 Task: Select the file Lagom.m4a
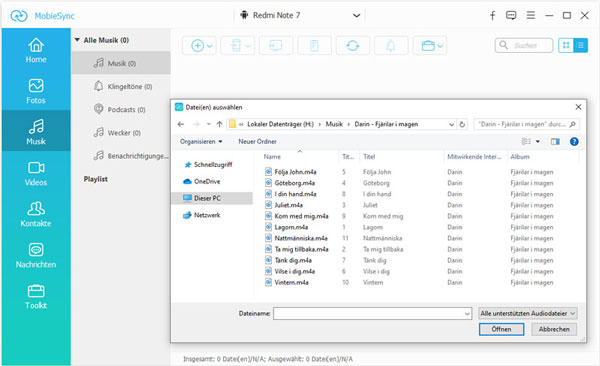coord(291,227)
